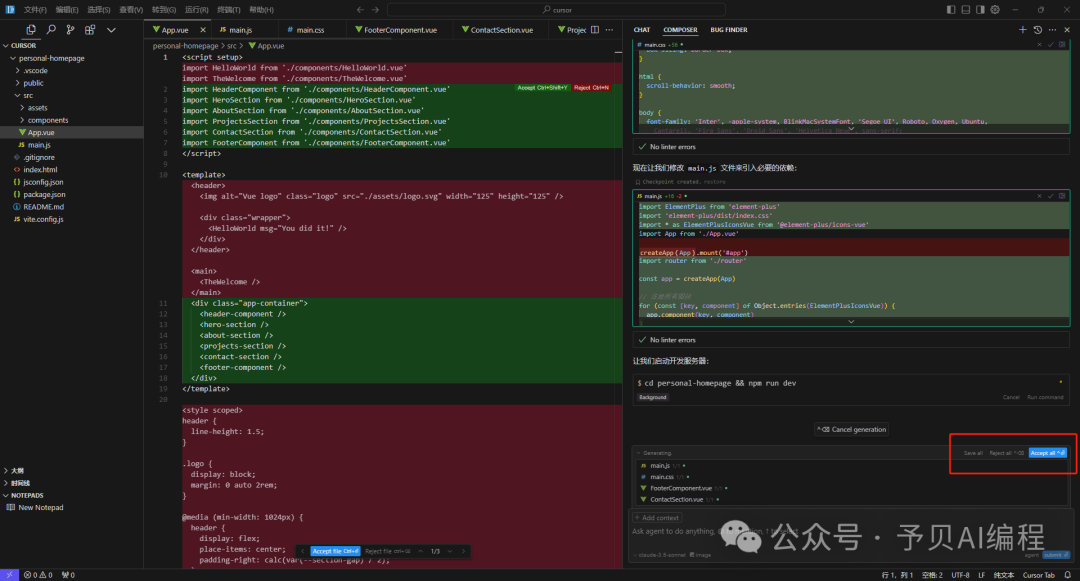Open Cursor settings gear icon

point(995,10)
